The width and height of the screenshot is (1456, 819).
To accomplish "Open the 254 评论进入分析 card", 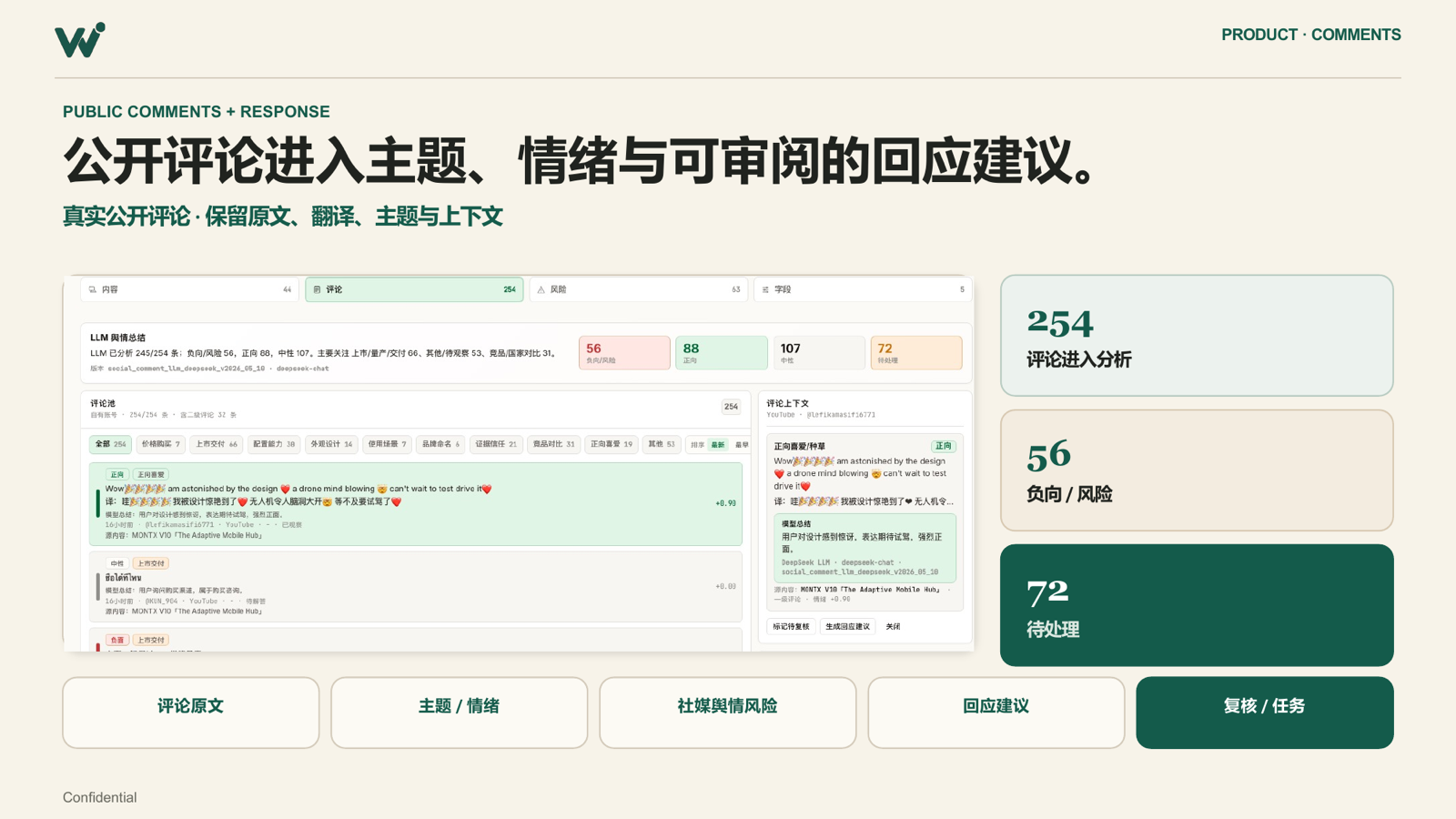I will 1197,335.
